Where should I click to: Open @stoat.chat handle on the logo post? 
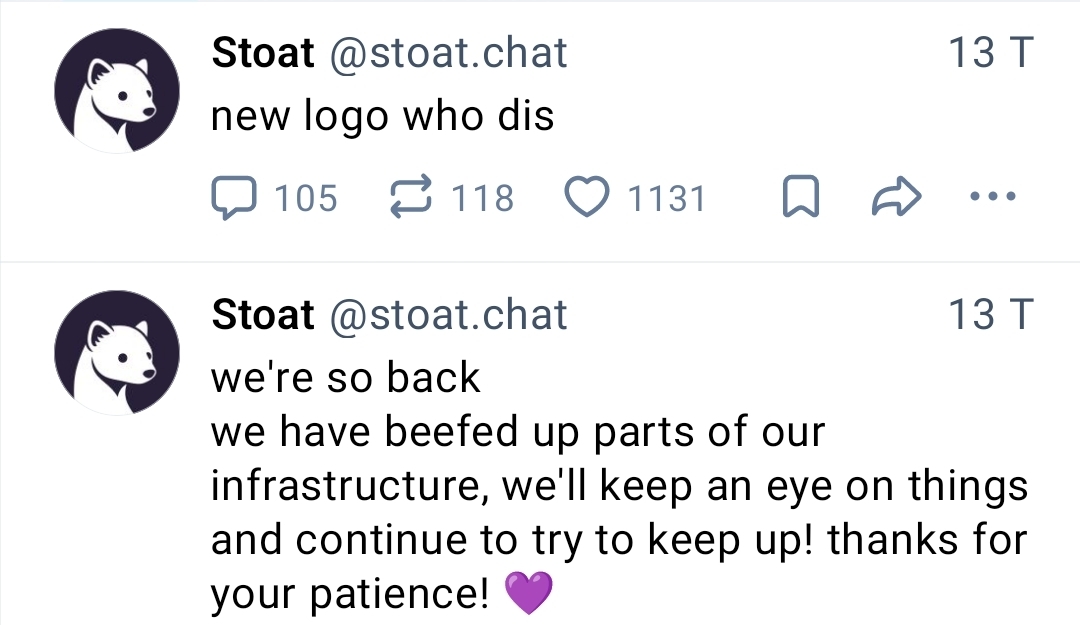click(x=447, y=53)
